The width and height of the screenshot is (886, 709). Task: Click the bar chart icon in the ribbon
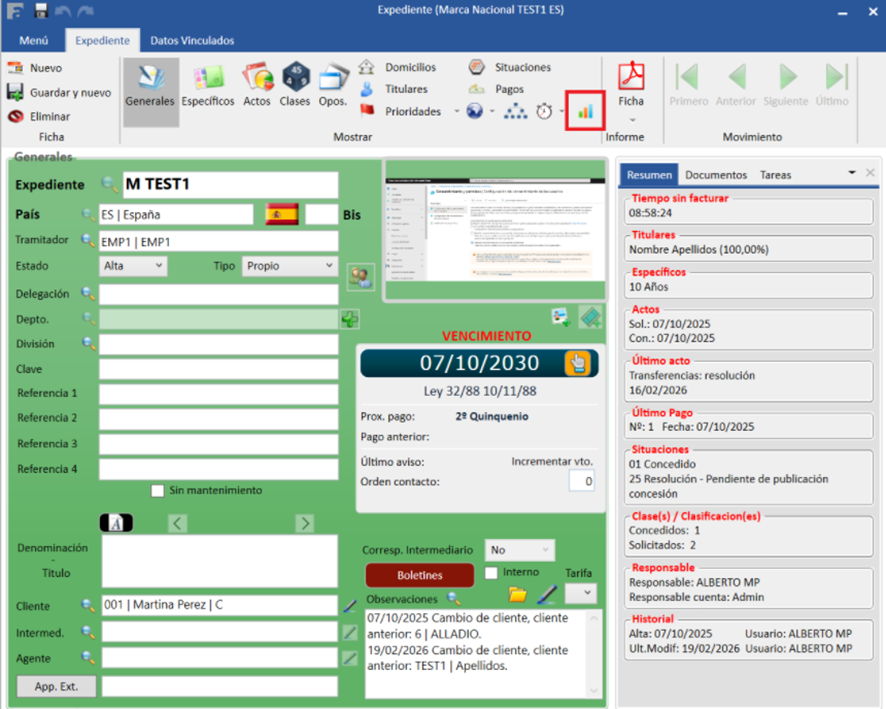tap(585, 111)
